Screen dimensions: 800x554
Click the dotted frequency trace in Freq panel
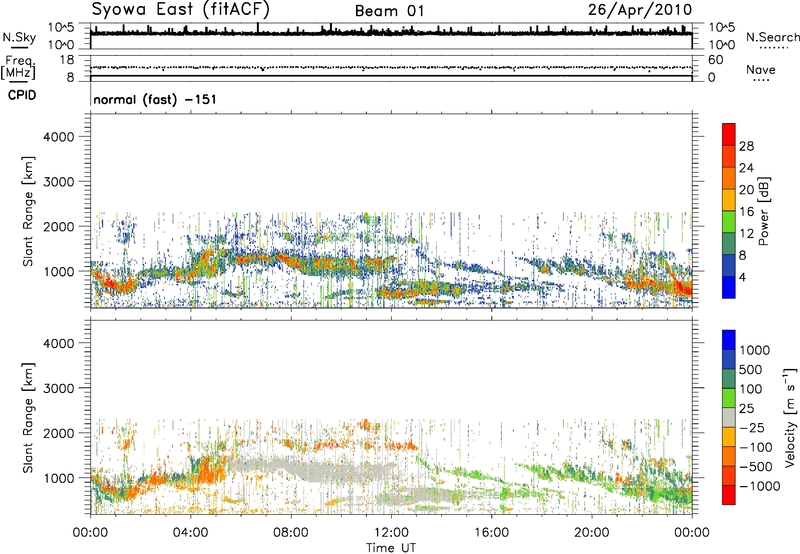(391, 67)
